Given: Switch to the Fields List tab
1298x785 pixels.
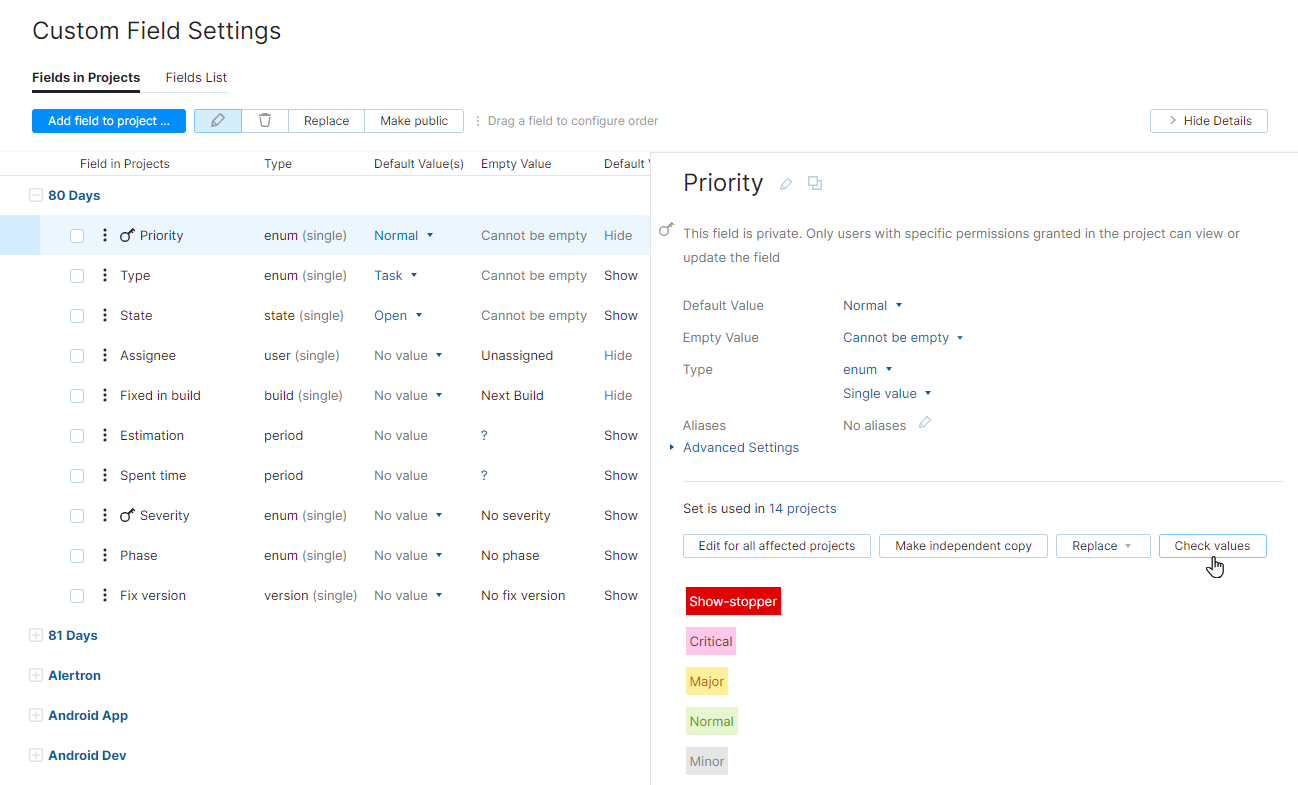Looking at the screenshot, I should tap(195, 77).
